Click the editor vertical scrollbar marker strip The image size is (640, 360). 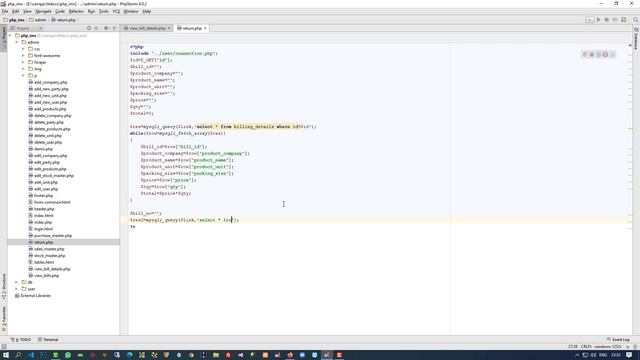[630, 188]
